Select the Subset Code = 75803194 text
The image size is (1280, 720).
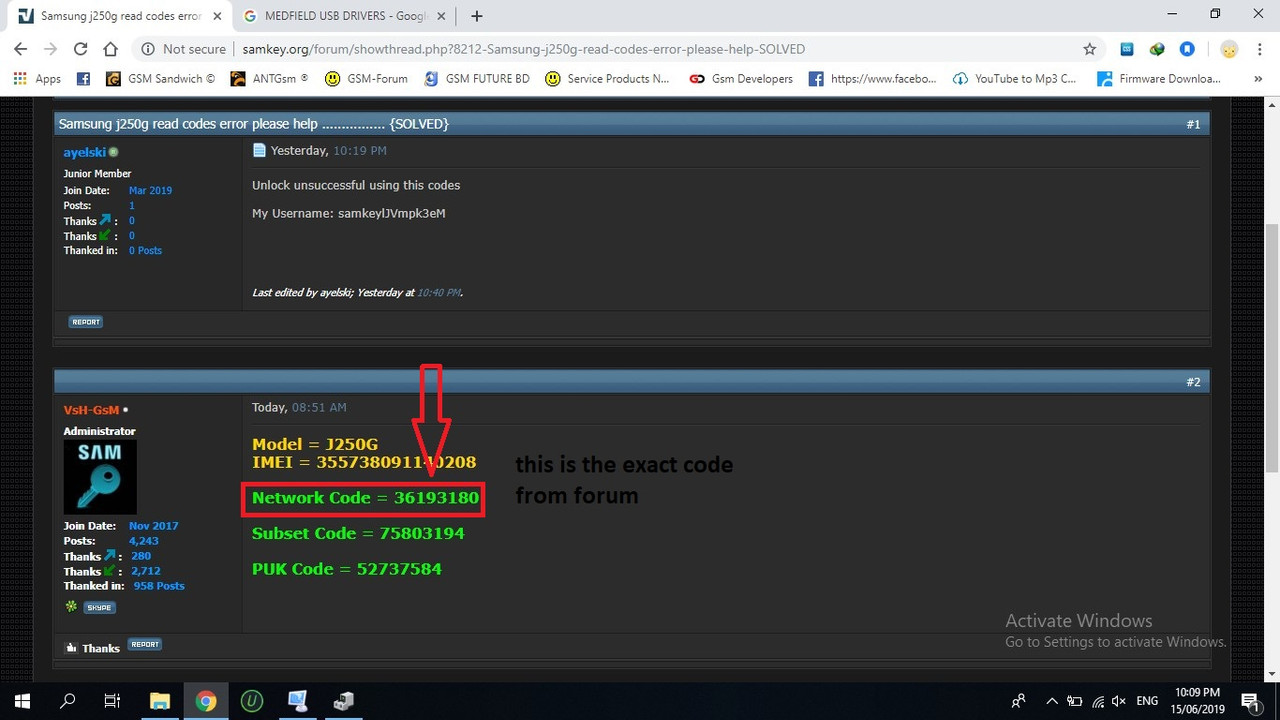coord(358,533)
